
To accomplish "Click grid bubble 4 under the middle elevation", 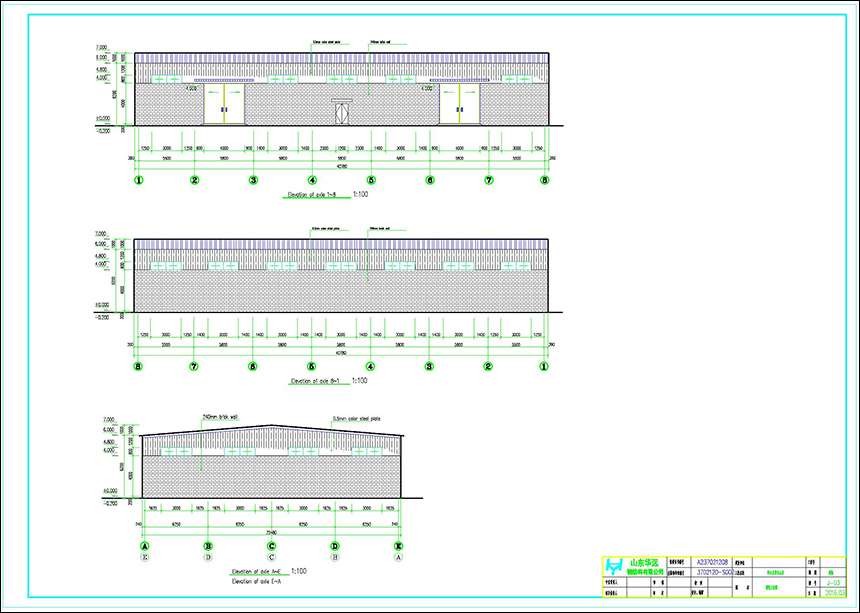I will (x=370, y=366).
